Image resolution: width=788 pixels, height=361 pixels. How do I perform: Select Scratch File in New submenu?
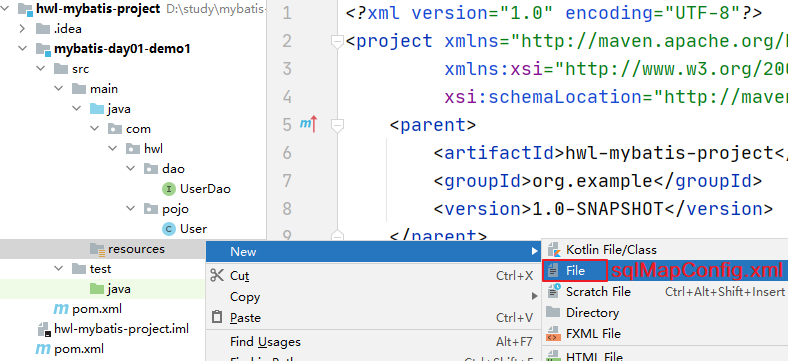[x=665, y=292]
